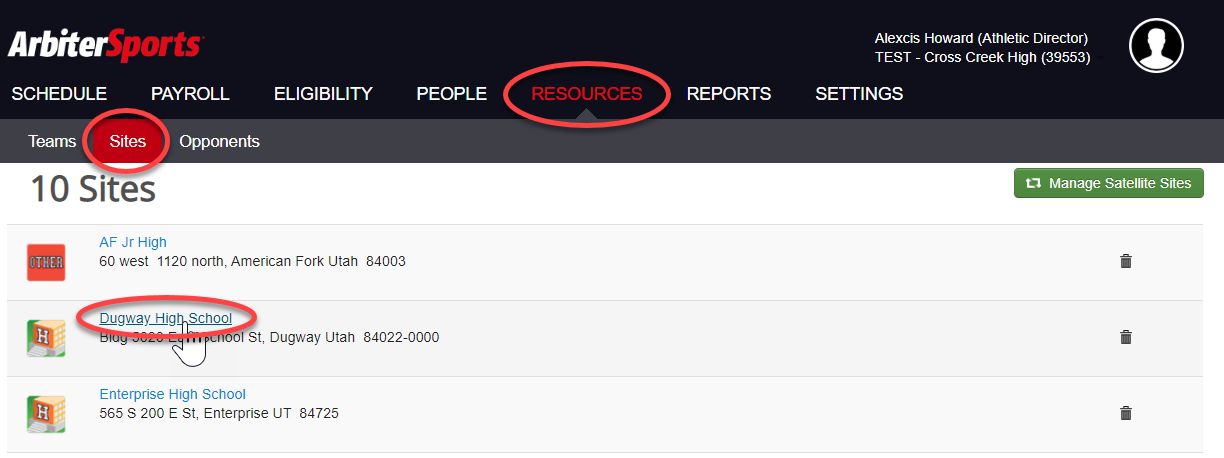Switch to the Teams tab
The width and height of the screenshot is (1224, 458).
52,141
